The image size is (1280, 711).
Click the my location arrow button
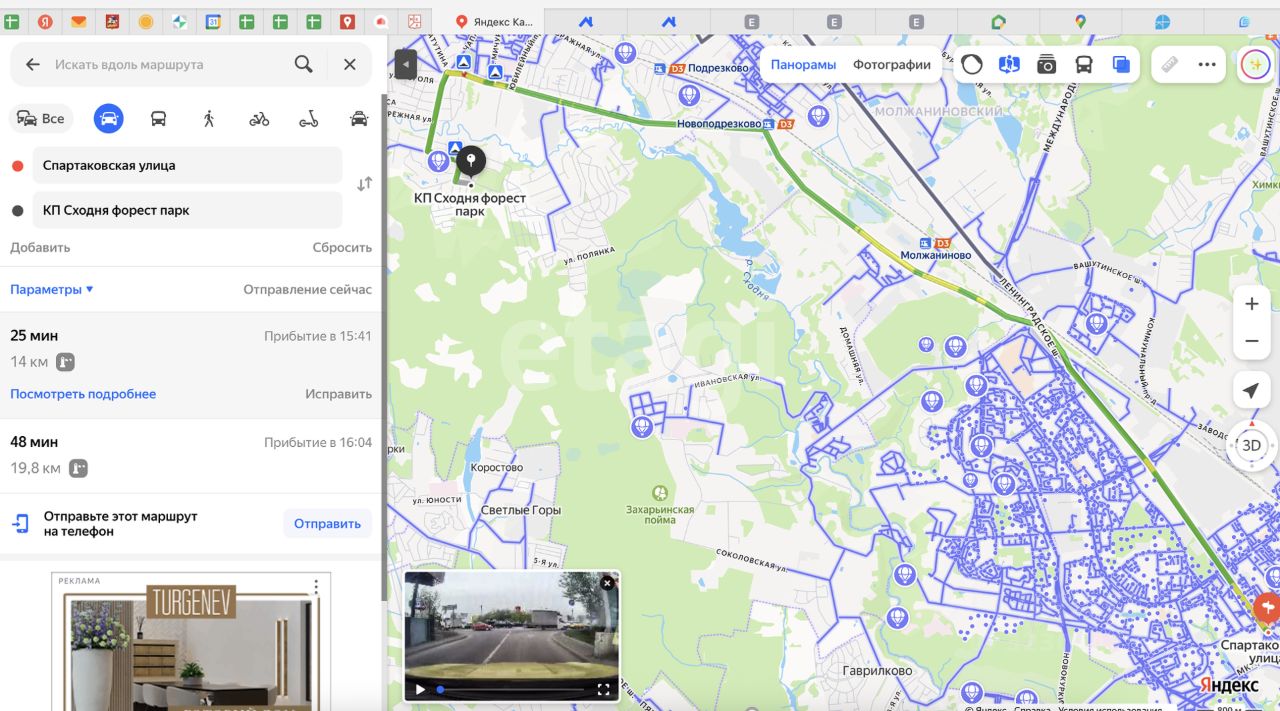1251,390
